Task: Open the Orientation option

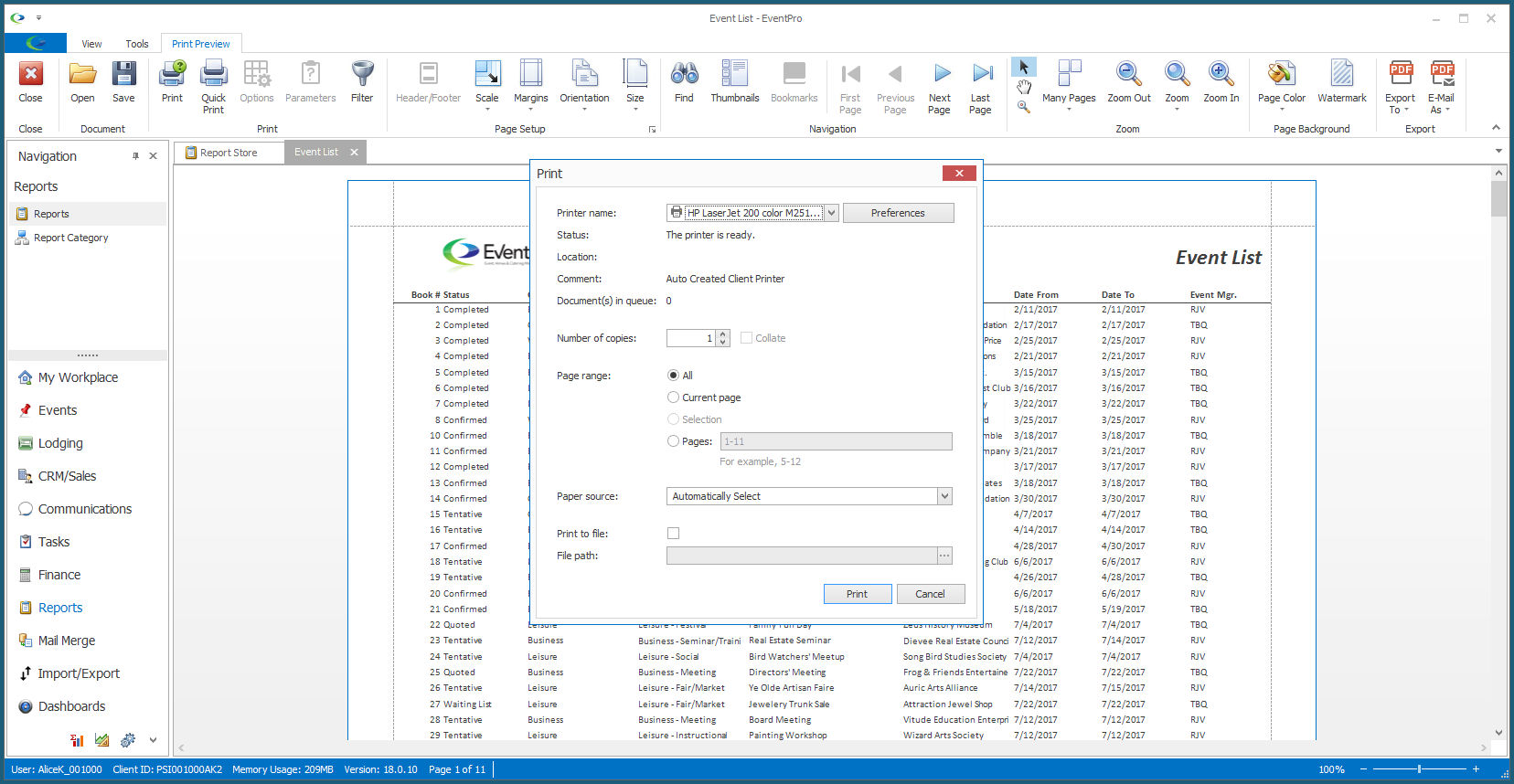Action: tap(584, 74)
